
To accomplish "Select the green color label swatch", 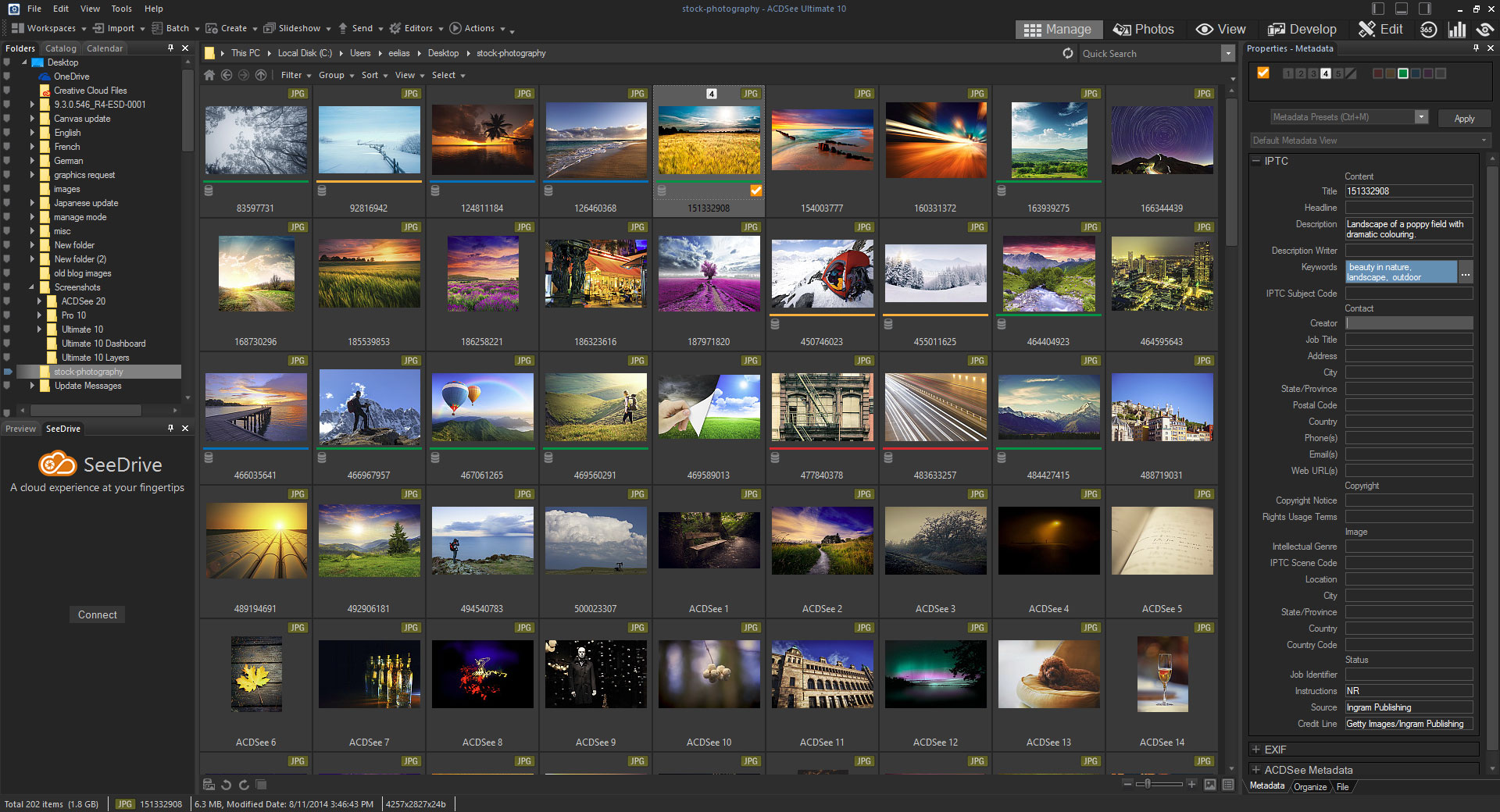I will click(x=1403, y=73).
